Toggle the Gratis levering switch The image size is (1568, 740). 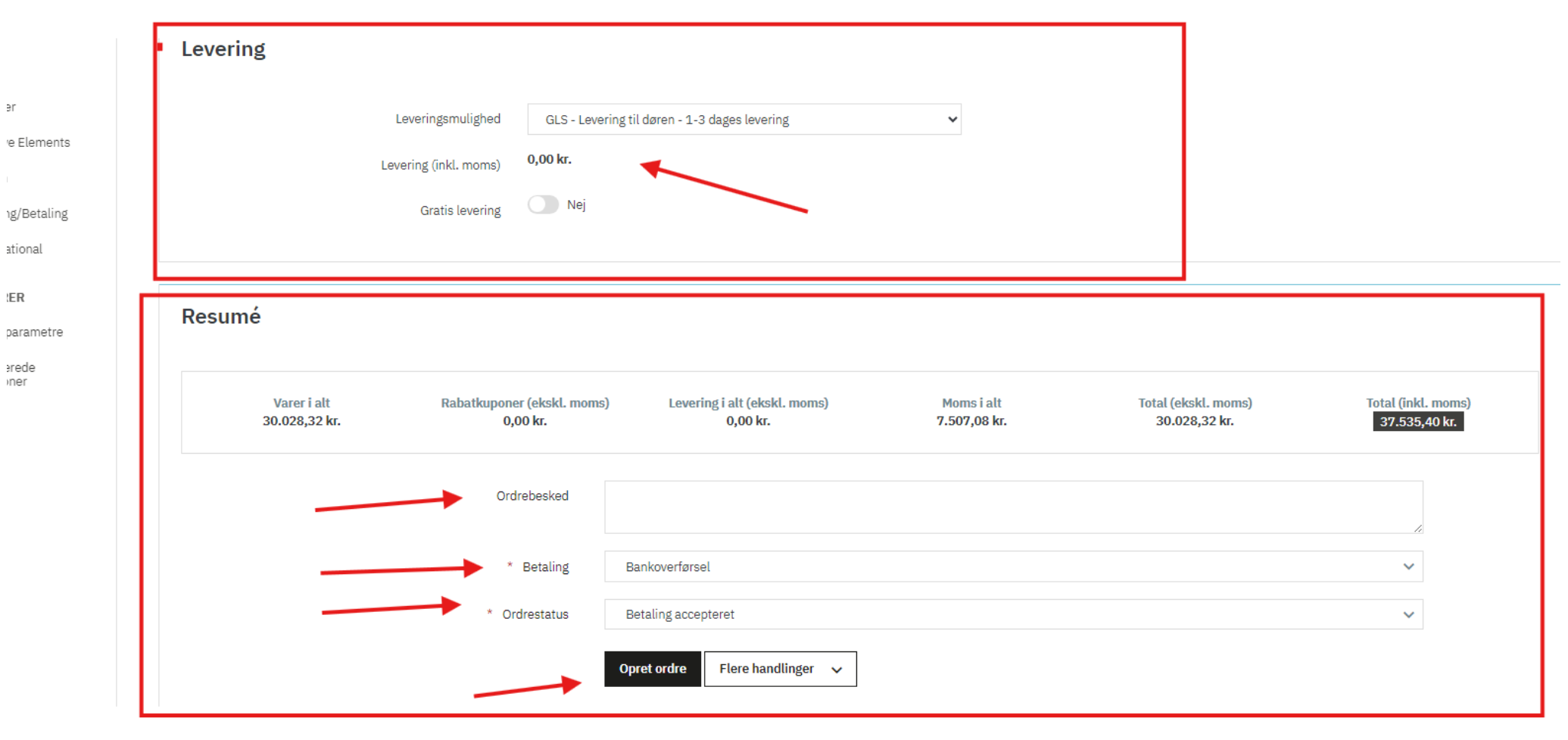(543, 205)
